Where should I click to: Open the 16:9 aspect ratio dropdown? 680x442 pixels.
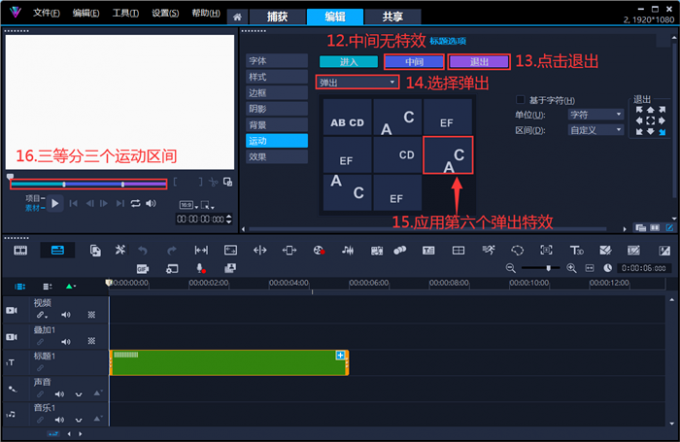click(x=188, y=205)
